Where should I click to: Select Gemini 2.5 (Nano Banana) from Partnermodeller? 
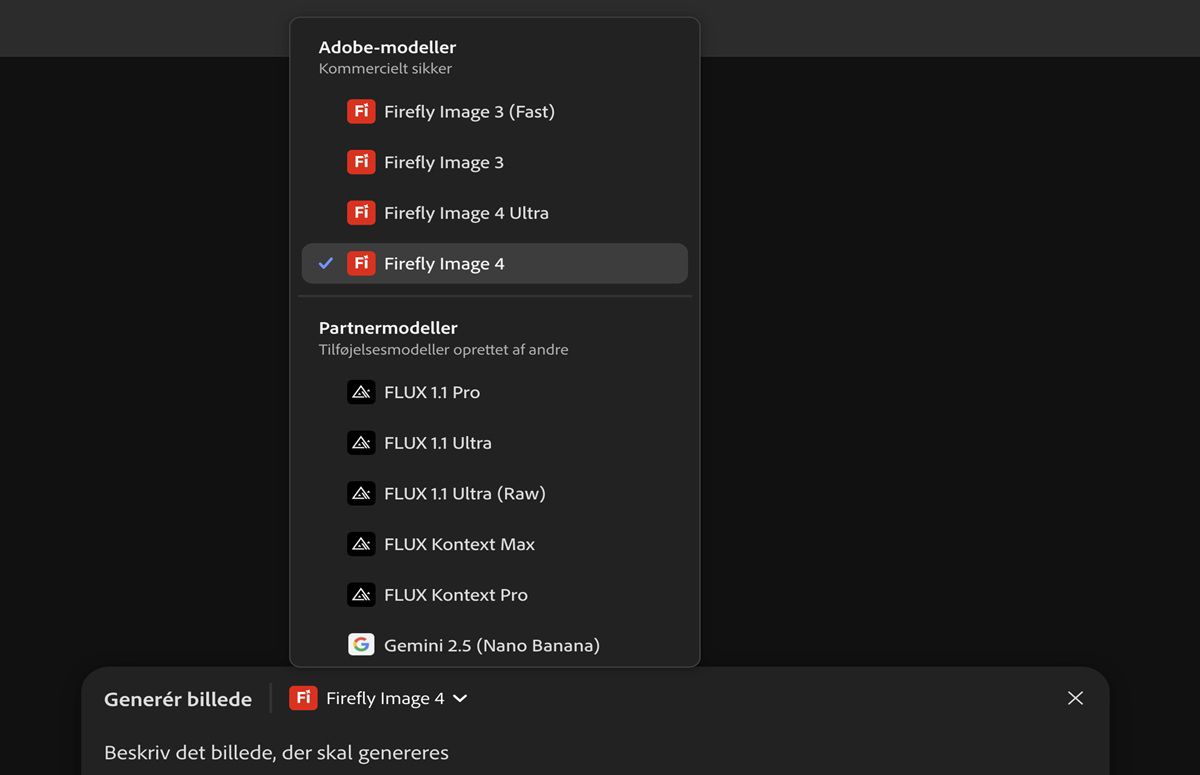point(492,645)
